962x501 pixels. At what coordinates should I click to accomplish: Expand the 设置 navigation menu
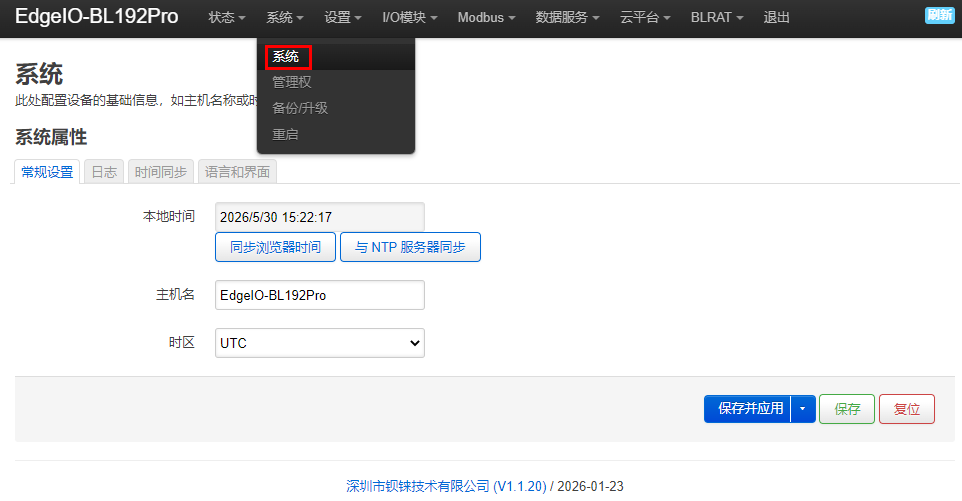342,18
